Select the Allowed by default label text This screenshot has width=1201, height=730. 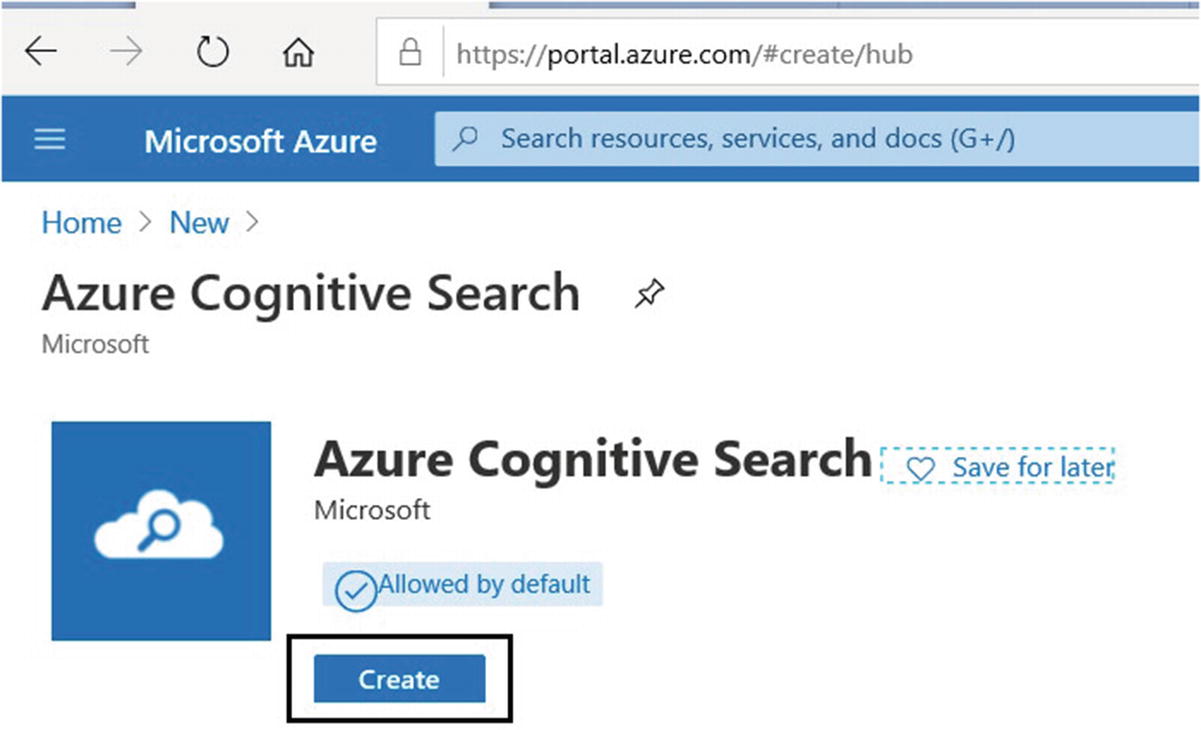[484, 584]
